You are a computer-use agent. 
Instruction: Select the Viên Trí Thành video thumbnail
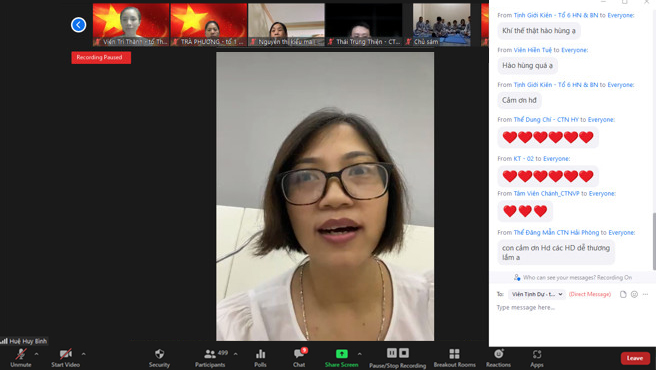pyautogui.click(x=131, y=25)
